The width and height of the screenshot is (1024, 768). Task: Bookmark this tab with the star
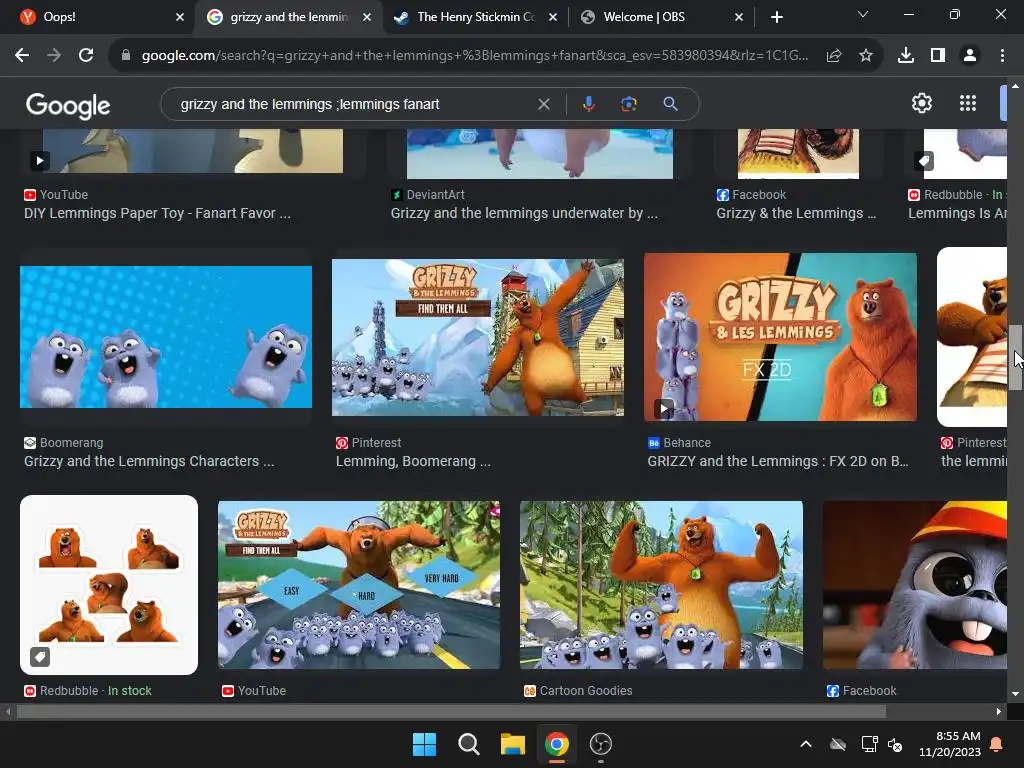coord(866,56)
